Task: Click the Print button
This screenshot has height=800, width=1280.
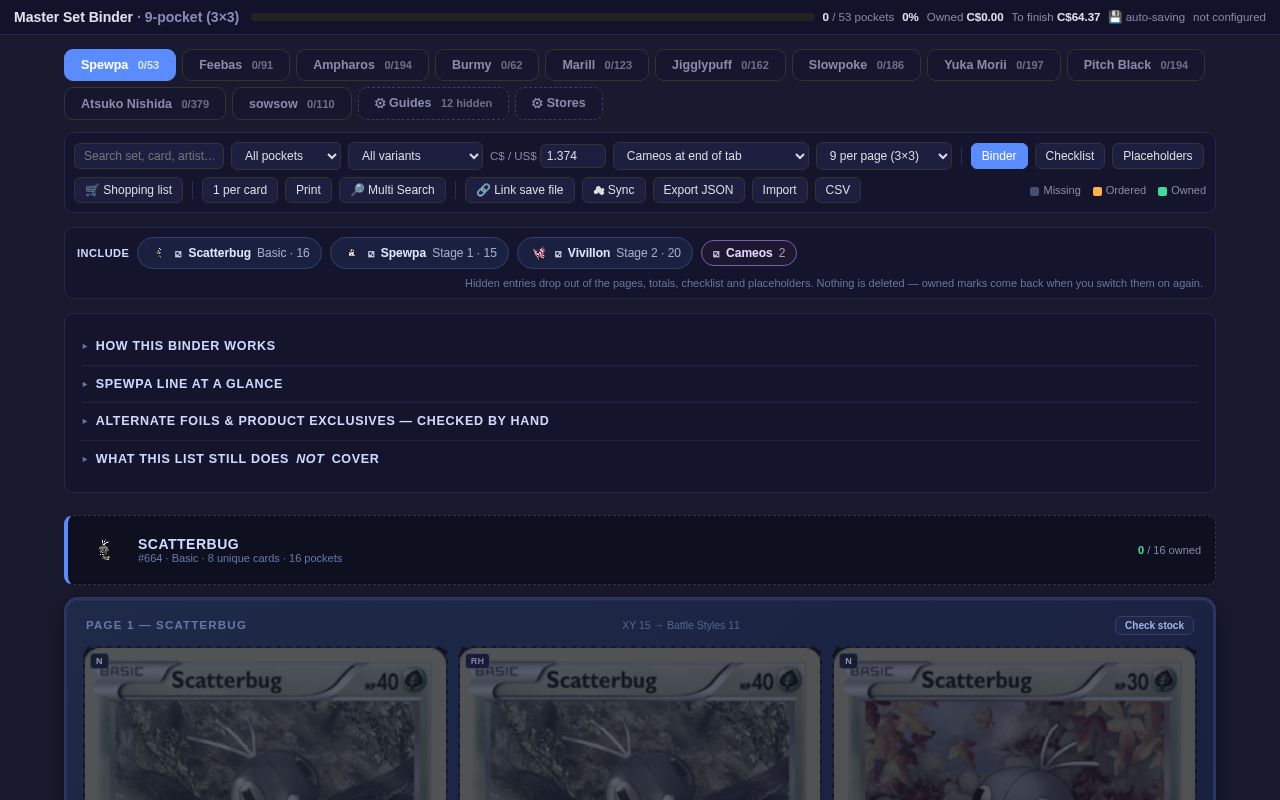Action: click(x=308, y=190)
